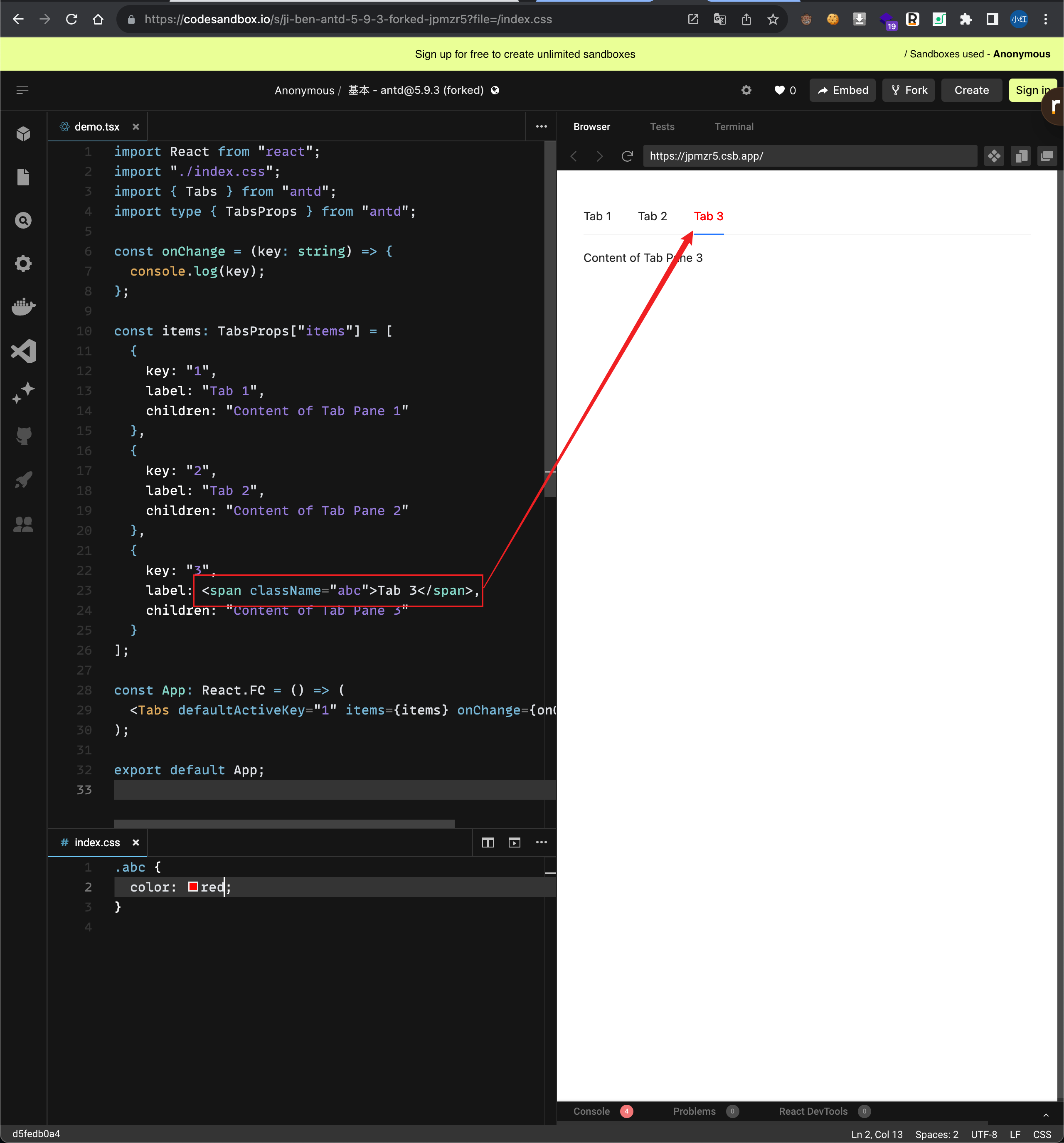
Task: Select Tab 2 in the preview
Action: (x=653, y=216)
